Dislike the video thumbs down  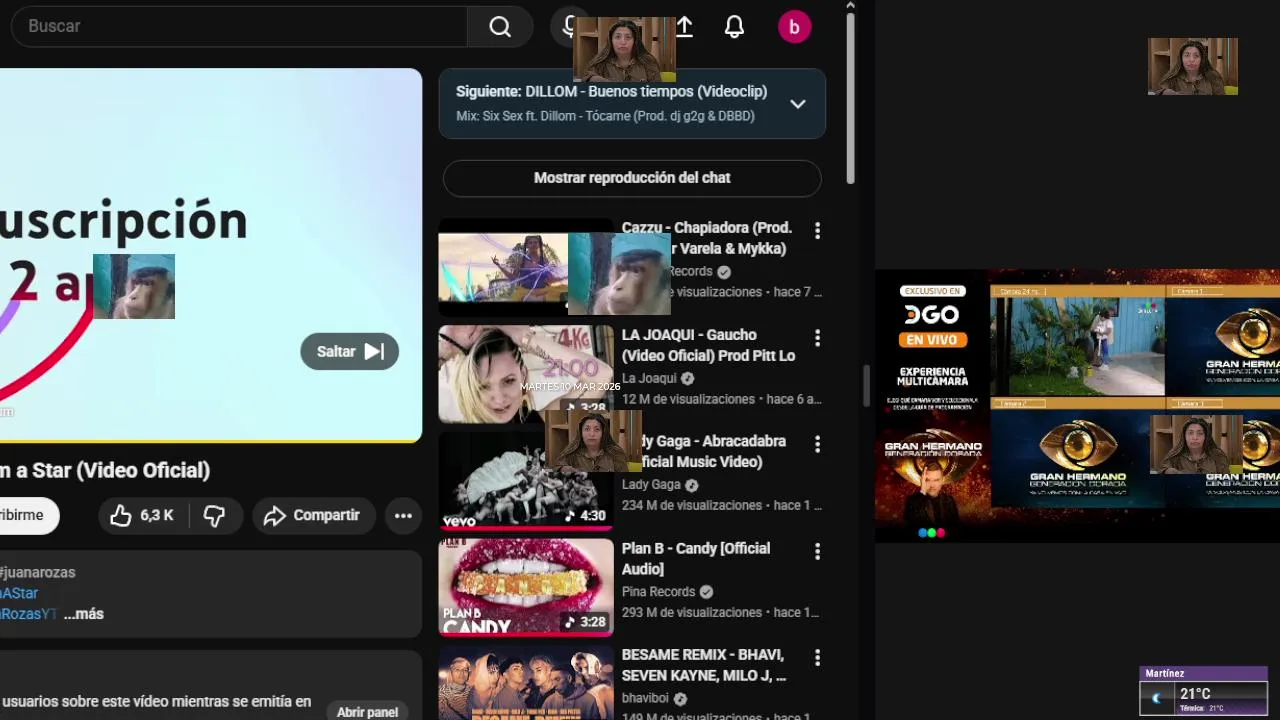[214, 516]
